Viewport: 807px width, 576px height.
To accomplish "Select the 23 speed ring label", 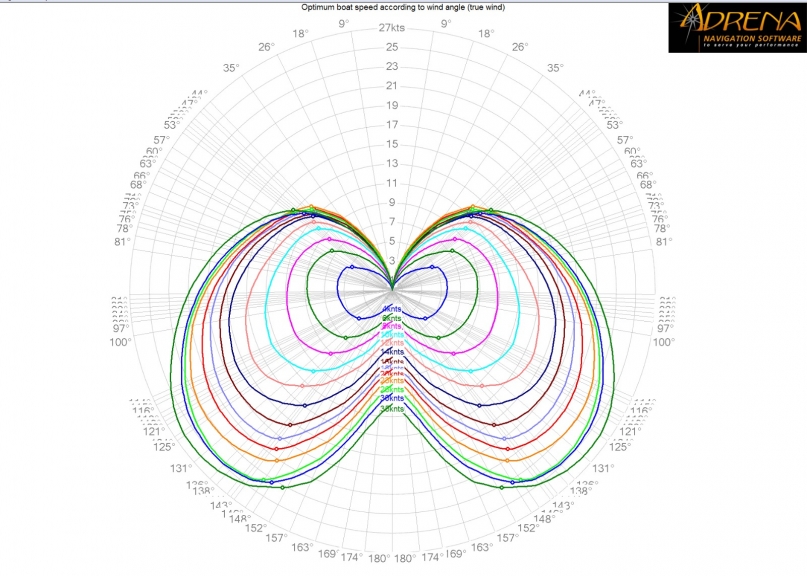I will tap(392, 66).
